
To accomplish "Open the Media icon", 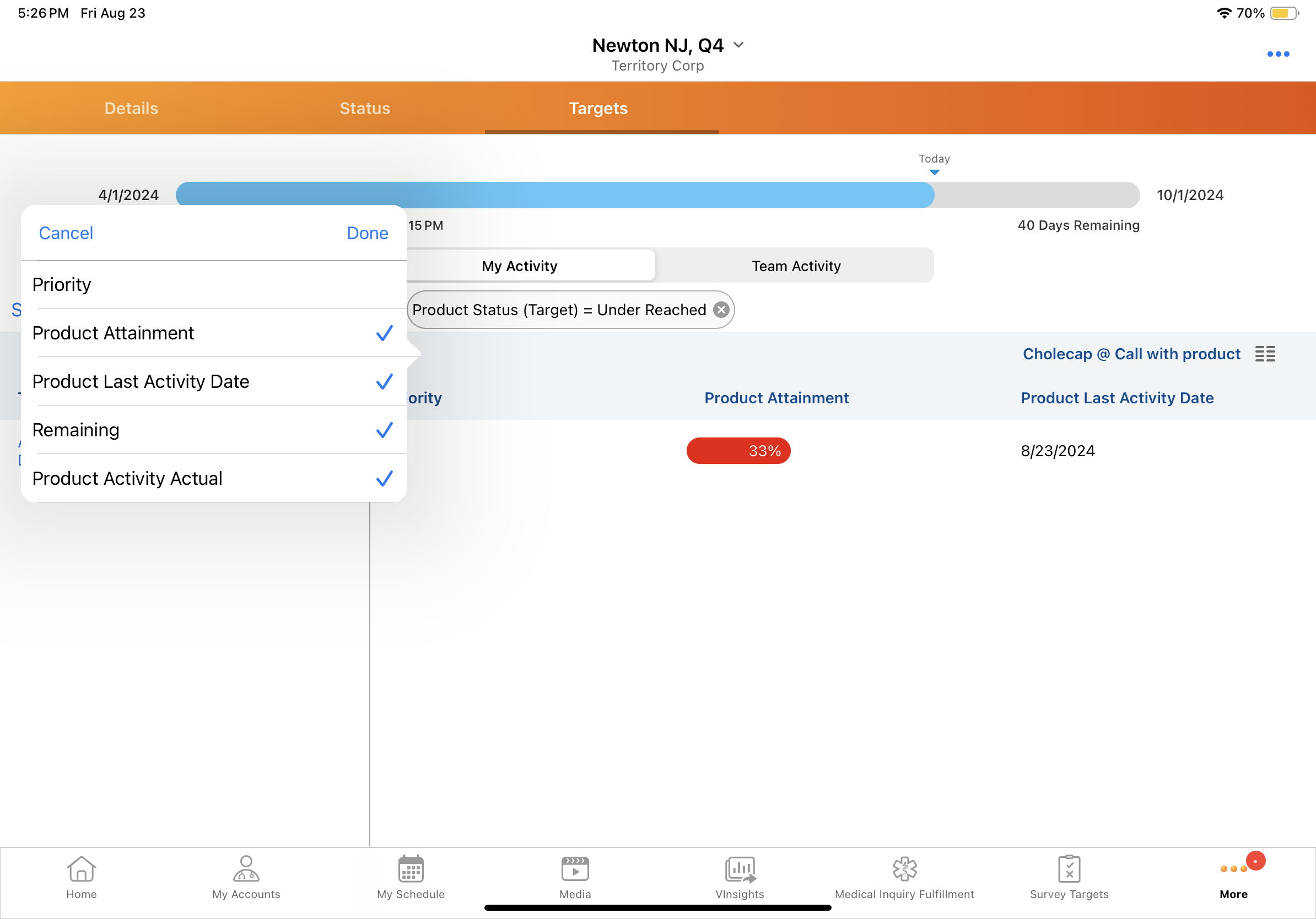I will pyautogui.click(x=575, y=869).
